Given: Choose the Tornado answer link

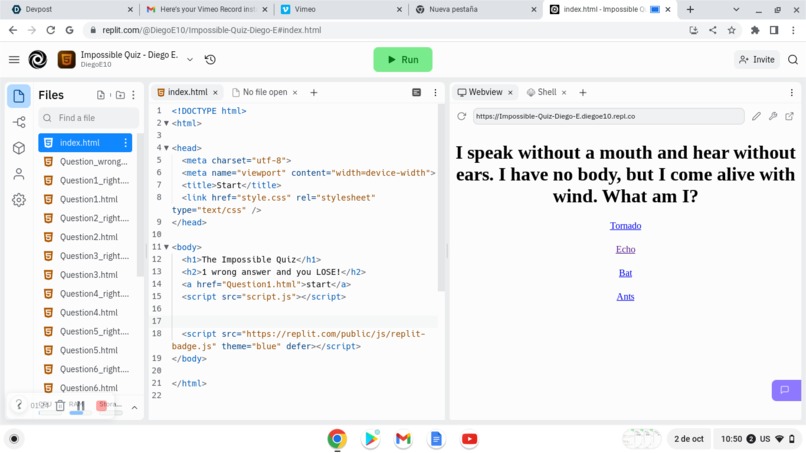Looking at the screenshot, I should pos(625,226).
